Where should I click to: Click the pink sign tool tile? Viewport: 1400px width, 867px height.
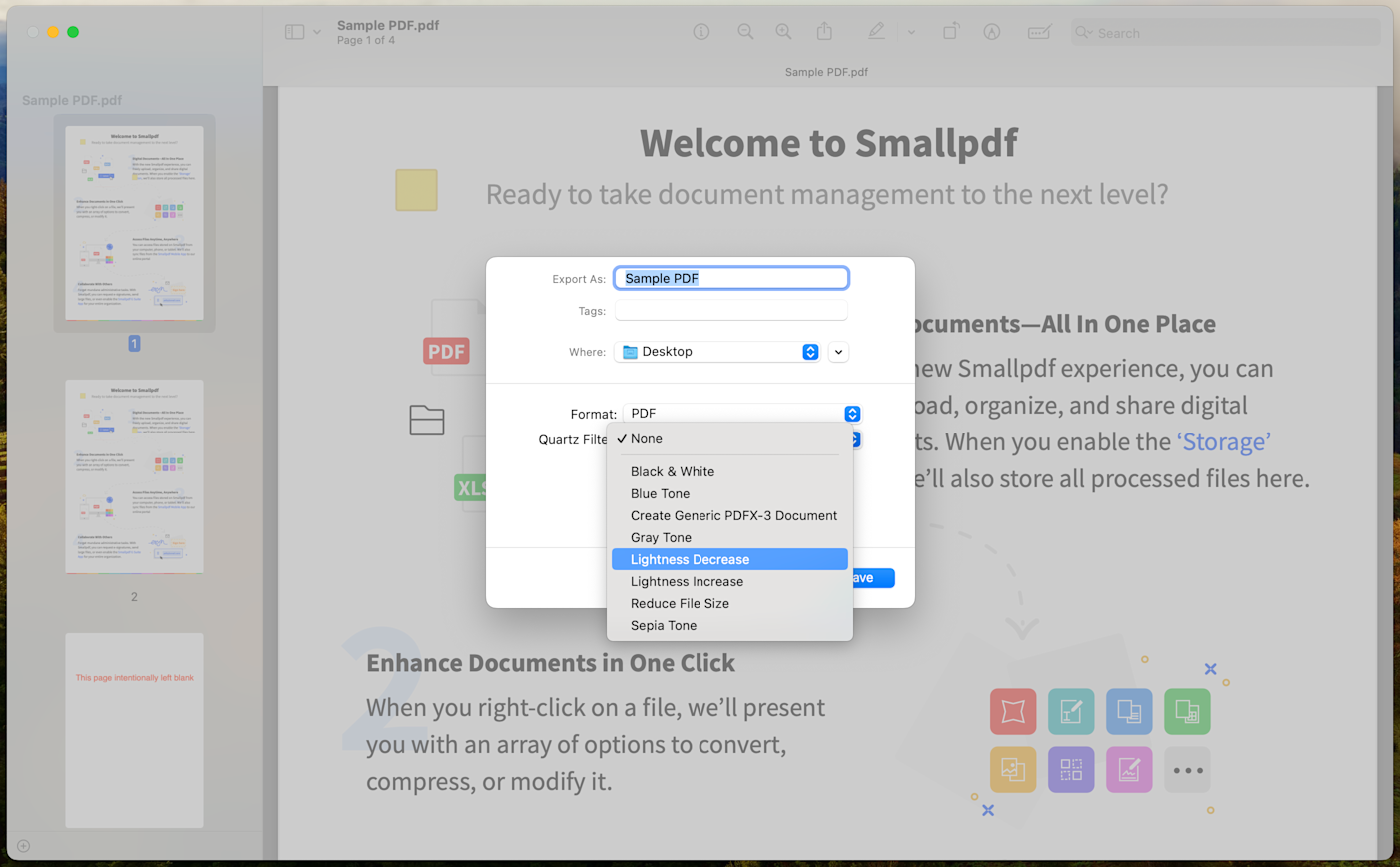point(1129,770)
